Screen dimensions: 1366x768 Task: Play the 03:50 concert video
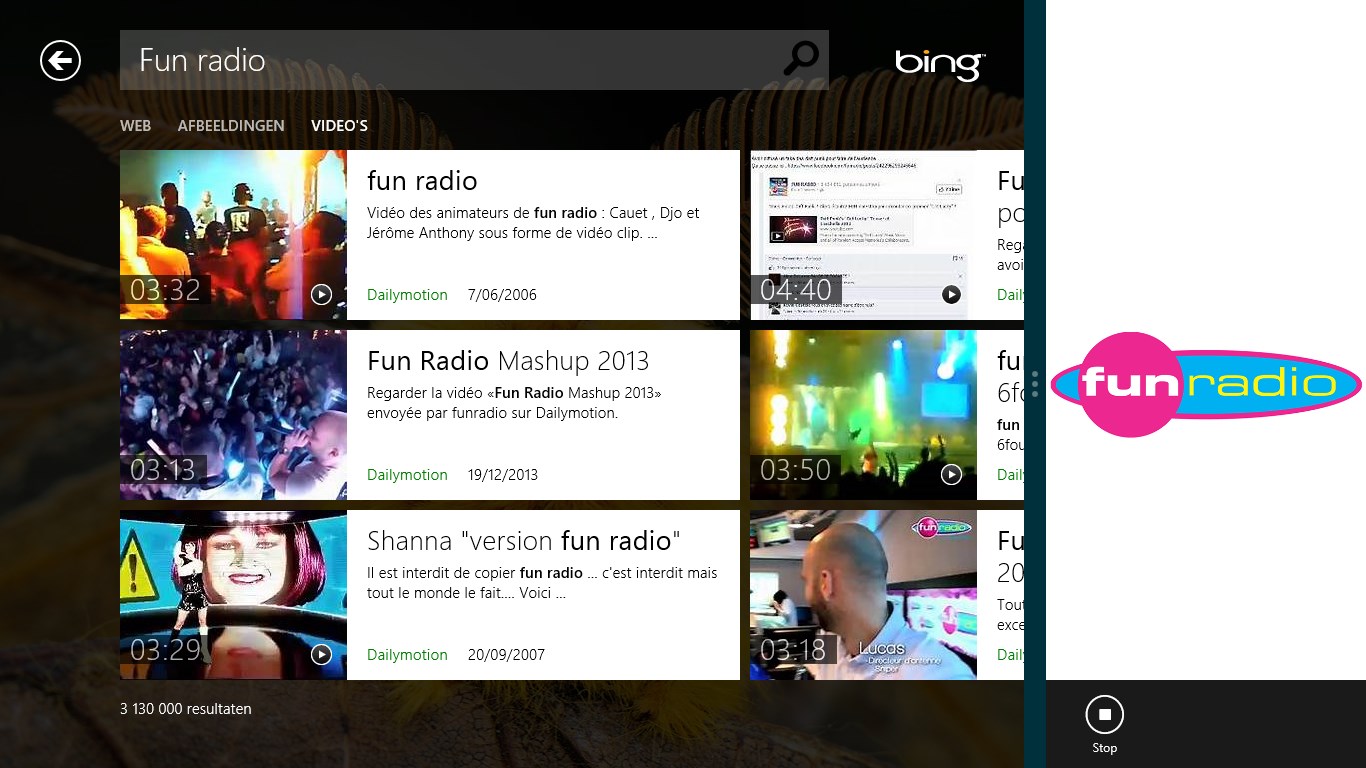951,474
